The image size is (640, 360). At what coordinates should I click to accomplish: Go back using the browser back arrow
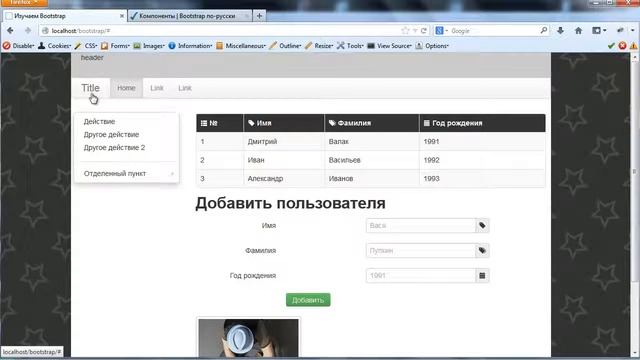pos(10,31)
